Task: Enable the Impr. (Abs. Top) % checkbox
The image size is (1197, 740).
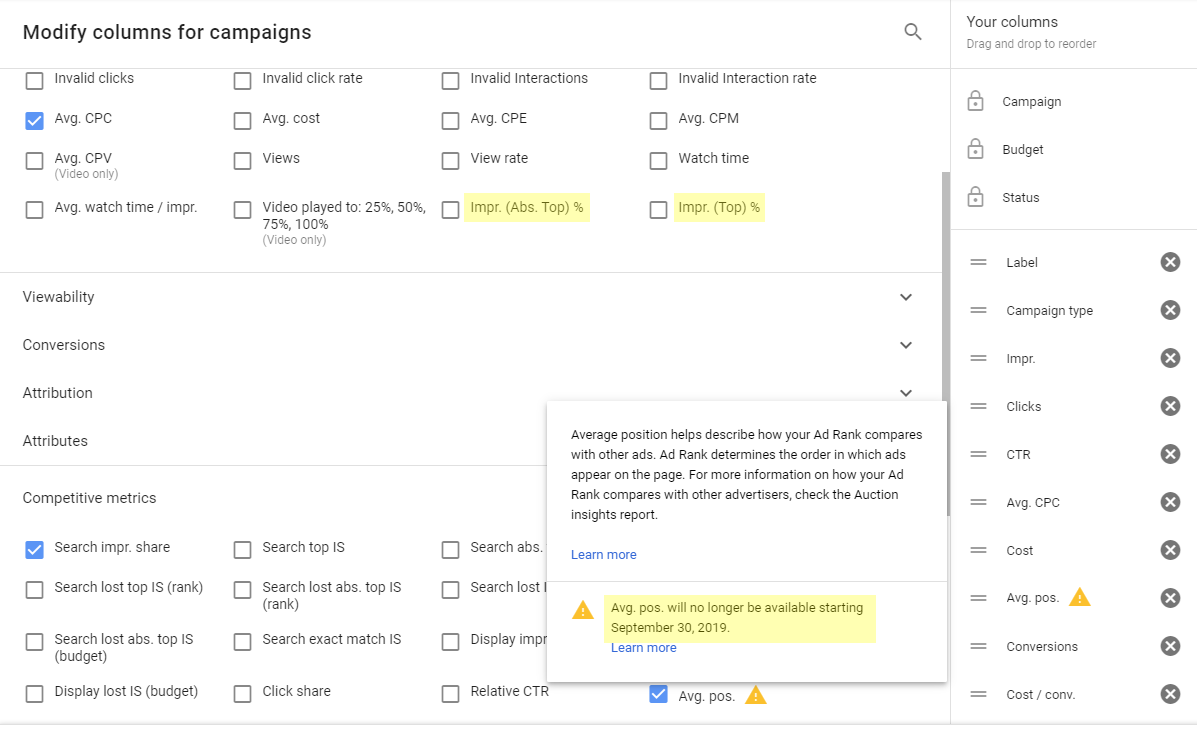Action: click(x=451, y=209)
